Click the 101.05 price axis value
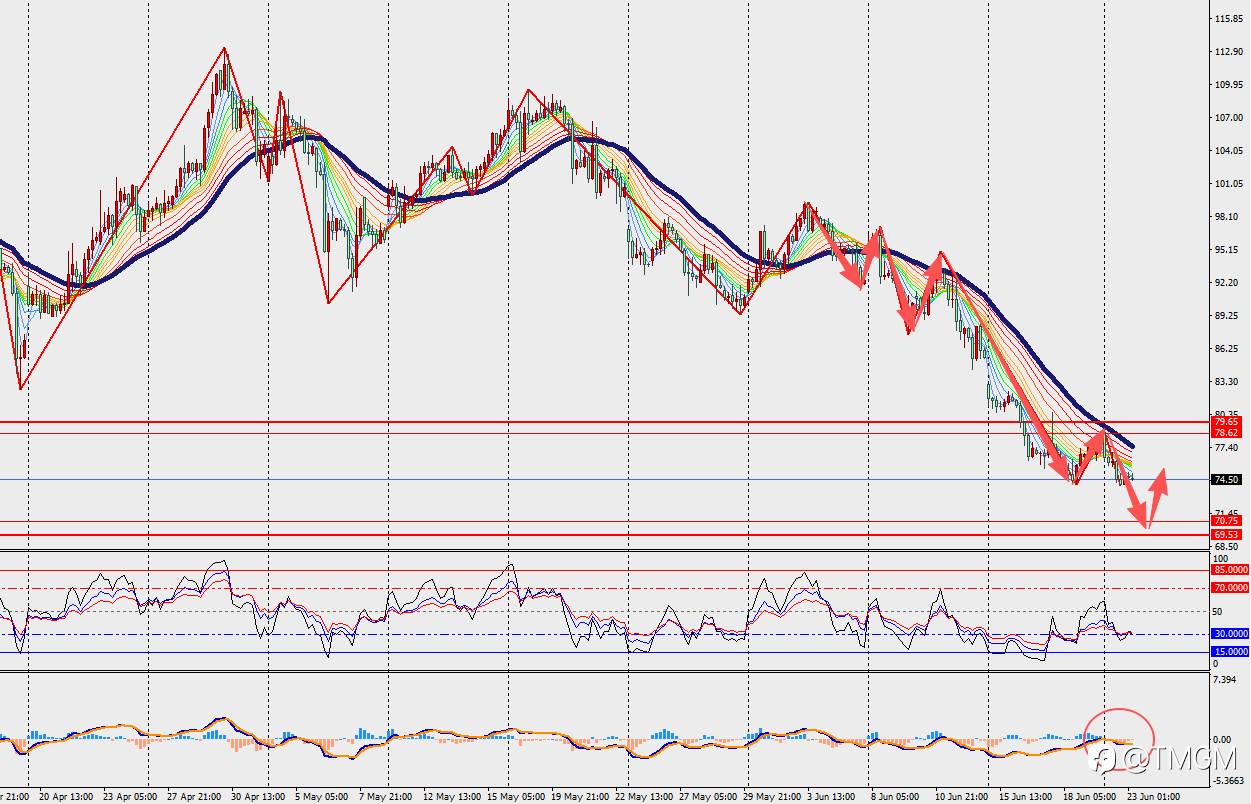This screenshot has height=804, width=1251. click(1228, 184)
